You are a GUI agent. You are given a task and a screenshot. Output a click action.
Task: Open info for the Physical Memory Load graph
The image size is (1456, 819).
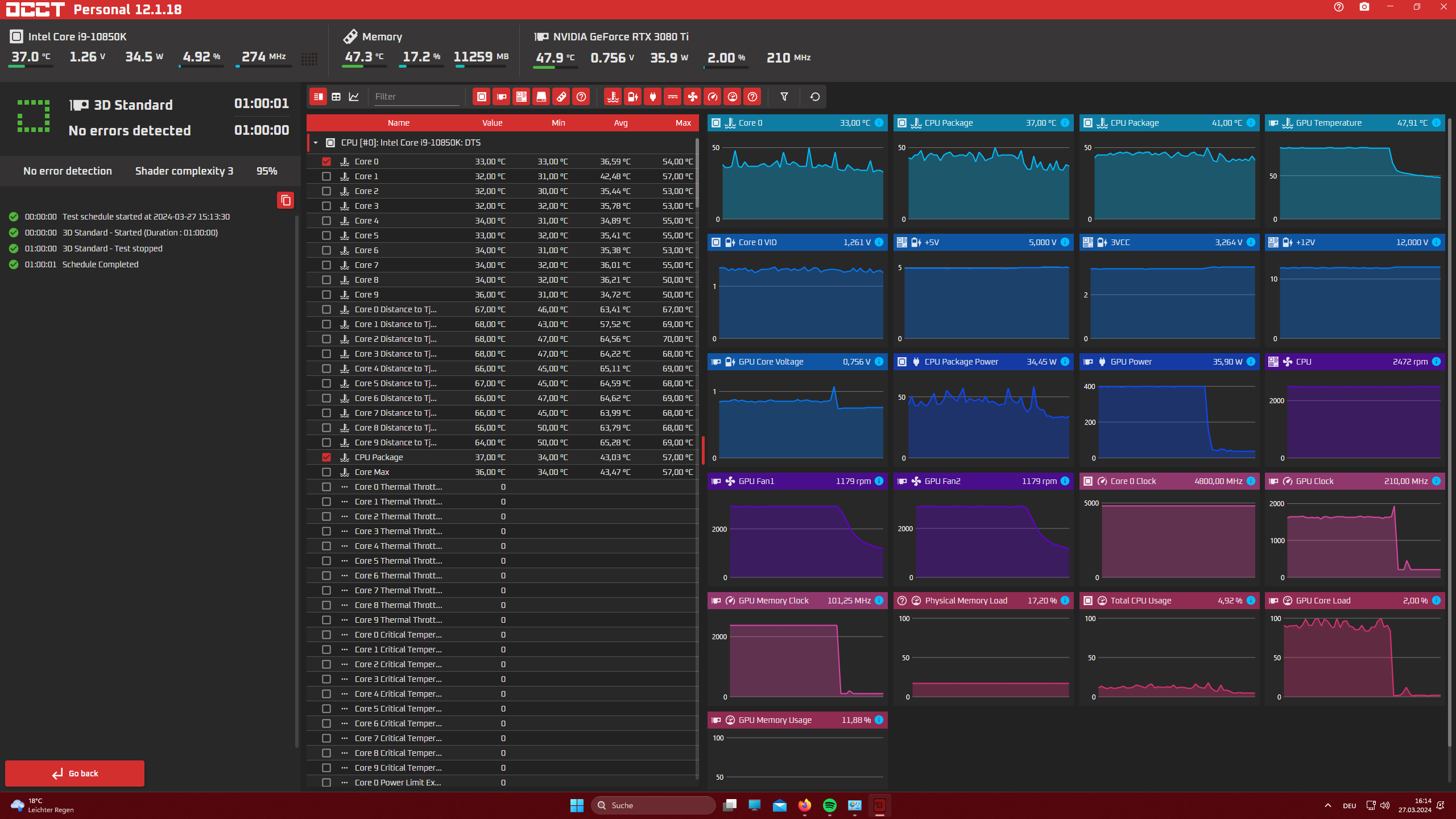tap(1065, 601)
